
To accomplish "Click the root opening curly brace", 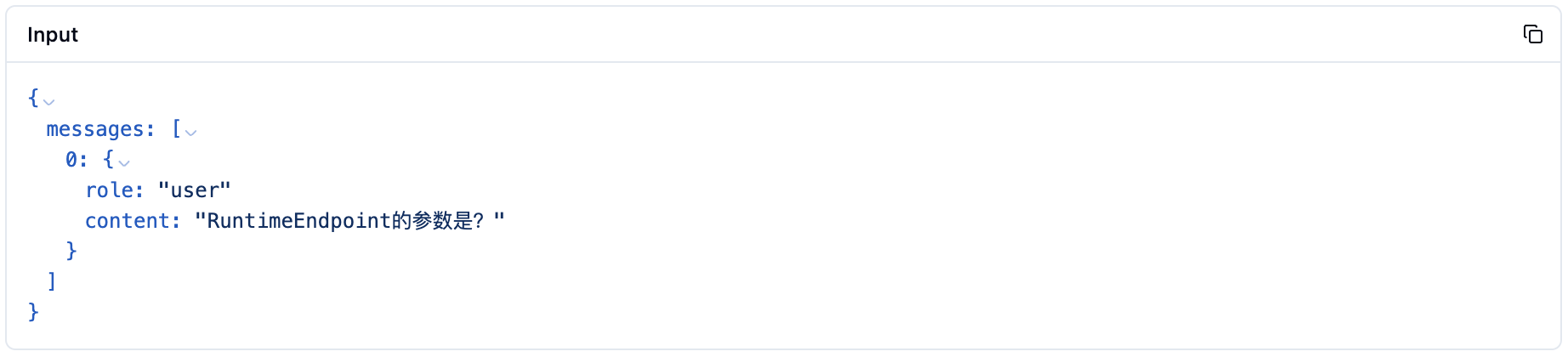I will click(33, 98).
